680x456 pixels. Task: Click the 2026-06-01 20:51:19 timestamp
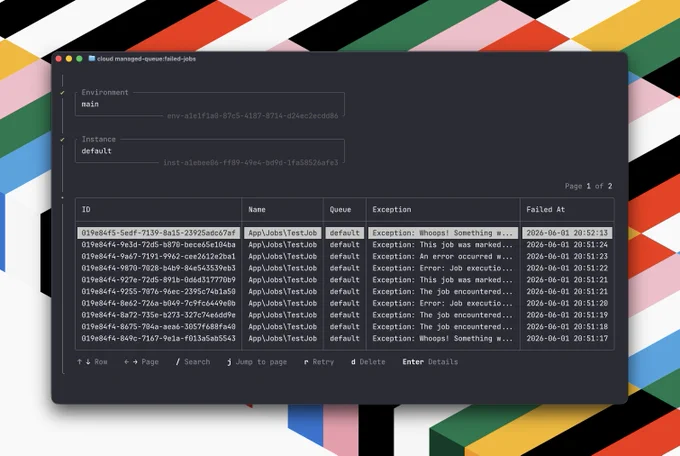pyautogui.click(x=567, y=315)
